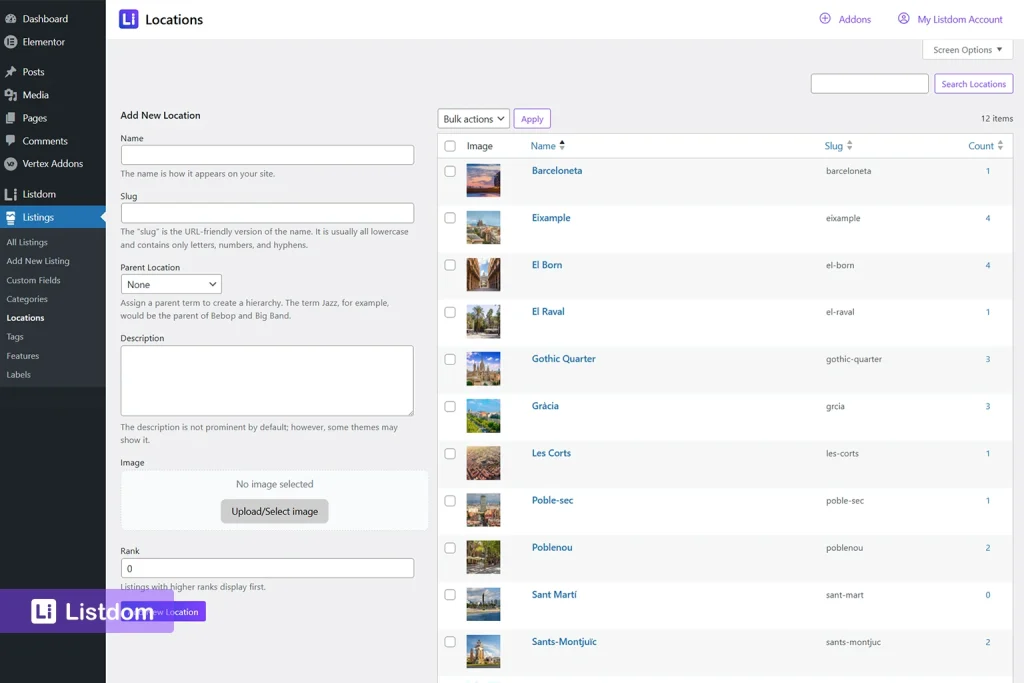This screenshot has width=1024, height=683.
Task: Open the Elementor sidebar icon
Action: click(x=12, y=42)
